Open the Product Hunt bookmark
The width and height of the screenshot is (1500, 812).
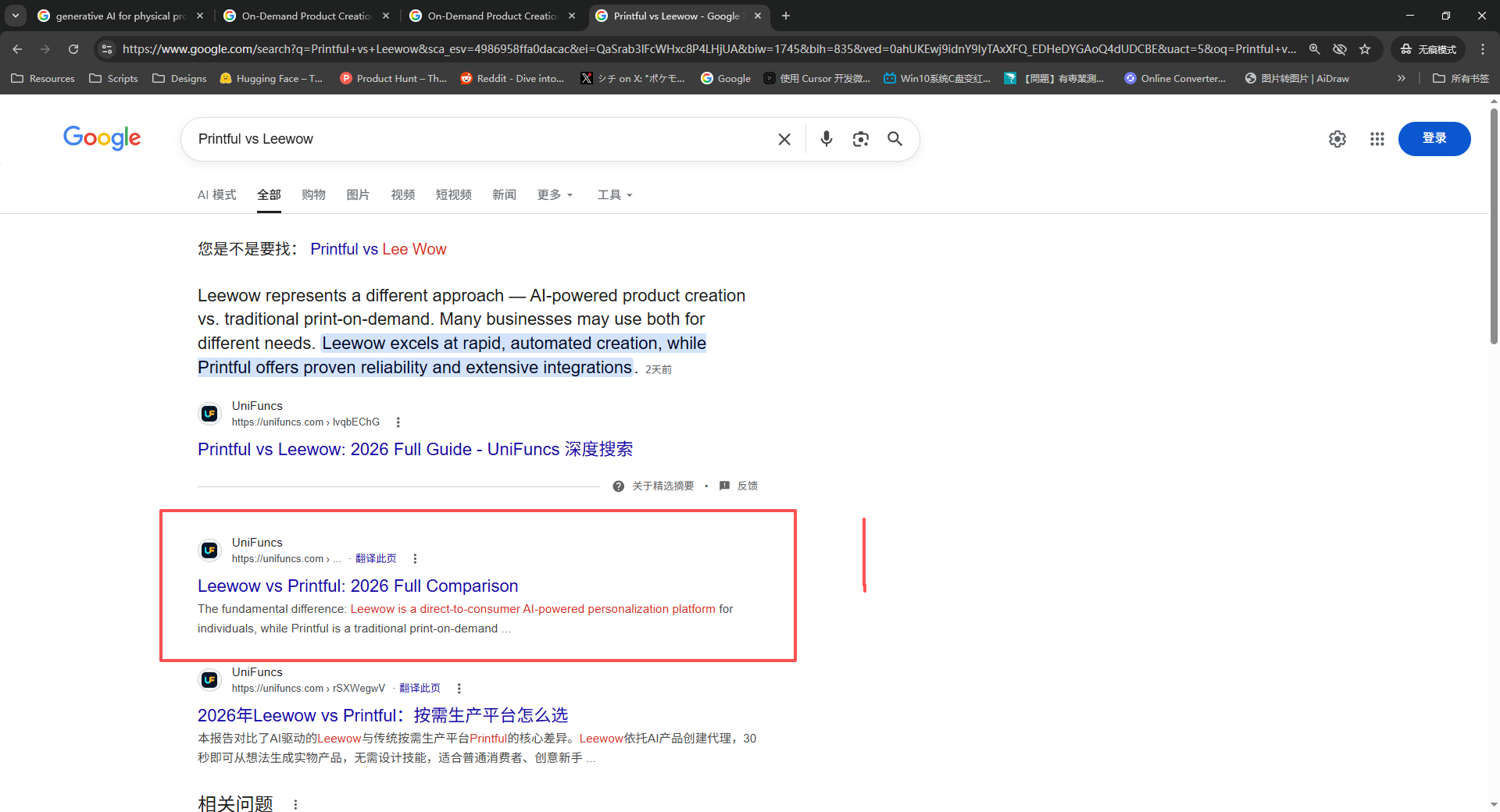coord(394,78)
